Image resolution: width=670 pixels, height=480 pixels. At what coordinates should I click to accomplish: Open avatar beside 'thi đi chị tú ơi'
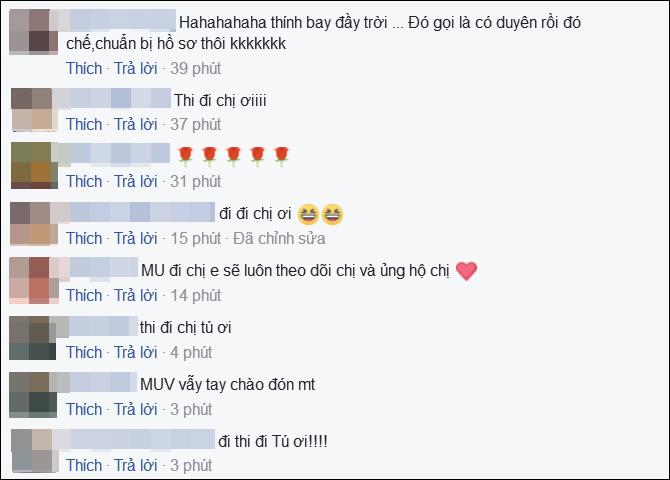pyautogui.click(x=32, y=338)
